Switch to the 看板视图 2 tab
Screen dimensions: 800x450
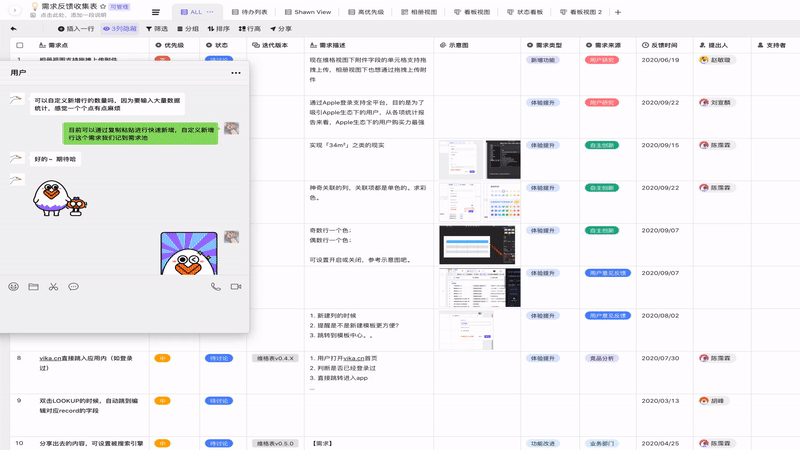pos(581,12)
